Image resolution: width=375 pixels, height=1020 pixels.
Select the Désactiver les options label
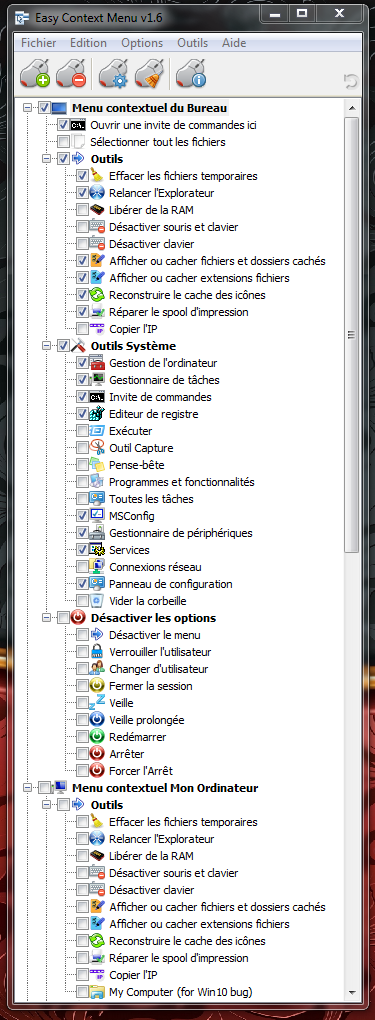coord(154,618)
